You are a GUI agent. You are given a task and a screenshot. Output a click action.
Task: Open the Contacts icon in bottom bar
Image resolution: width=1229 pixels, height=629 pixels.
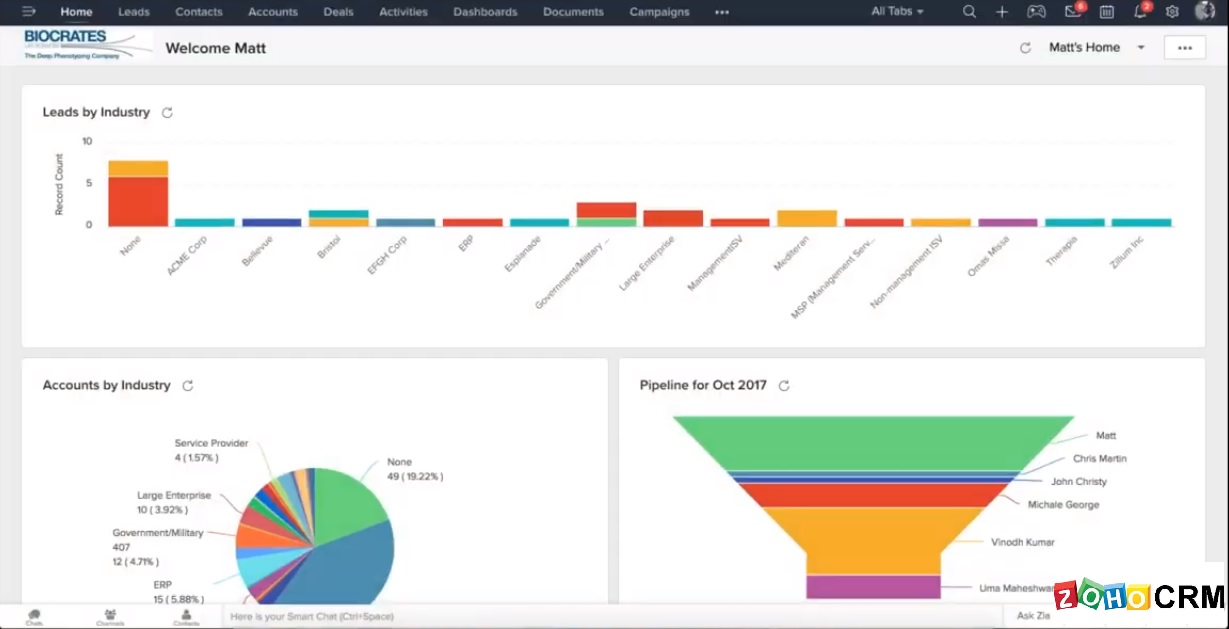(x=186, y=616)
